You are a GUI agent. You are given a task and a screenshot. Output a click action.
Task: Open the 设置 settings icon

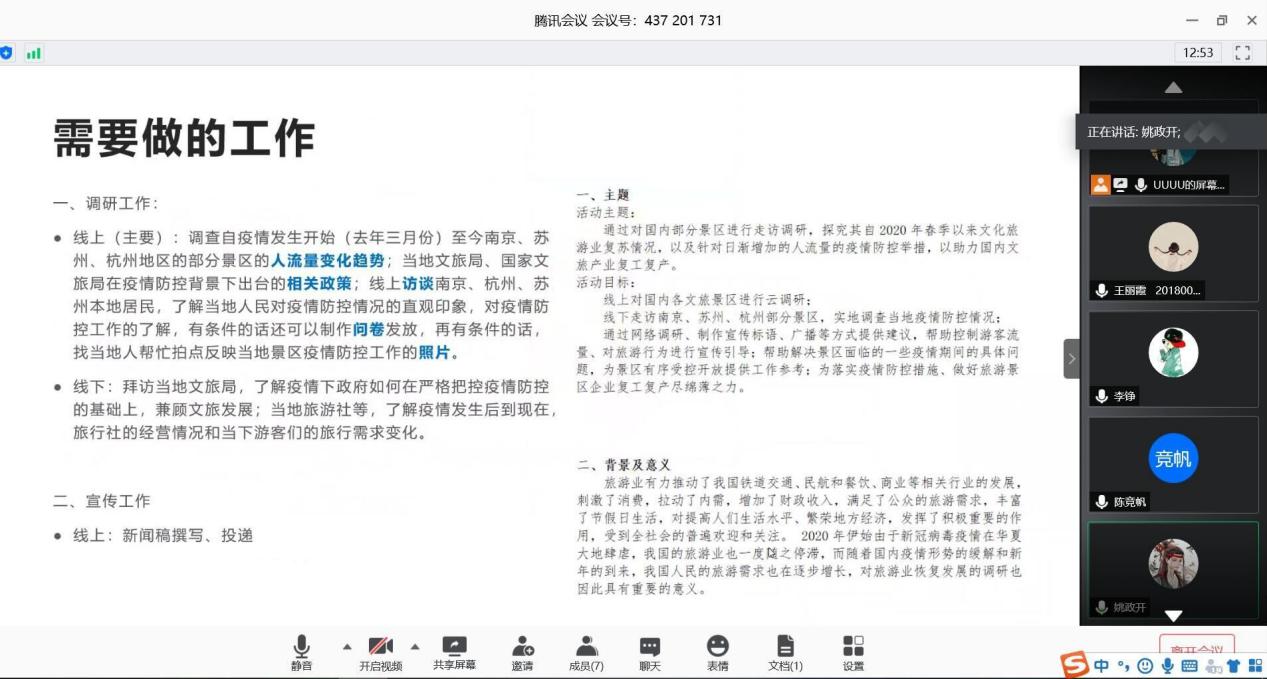tap(852, 652)
